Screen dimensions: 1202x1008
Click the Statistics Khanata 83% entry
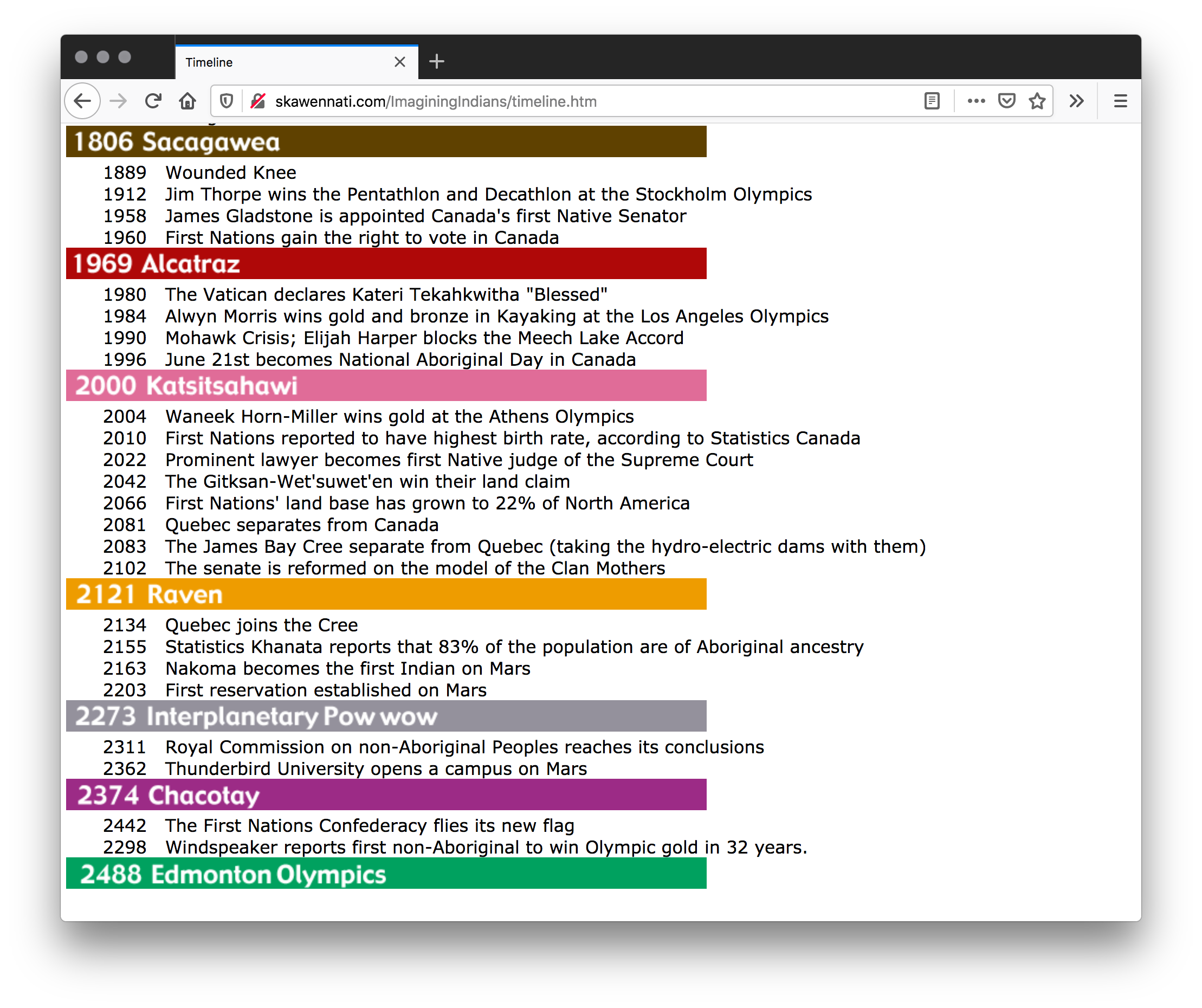[x=514, y=647]
